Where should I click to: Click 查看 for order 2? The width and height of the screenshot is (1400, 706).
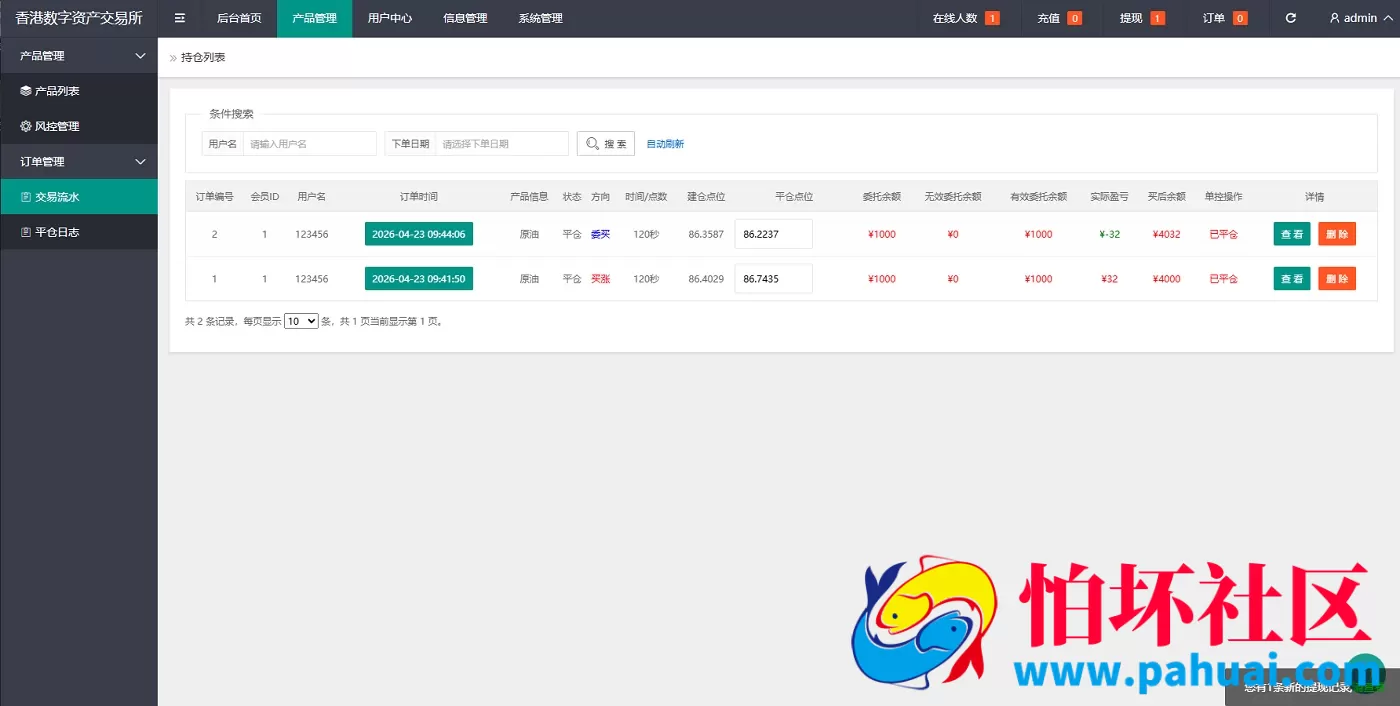pos(1292,234)
